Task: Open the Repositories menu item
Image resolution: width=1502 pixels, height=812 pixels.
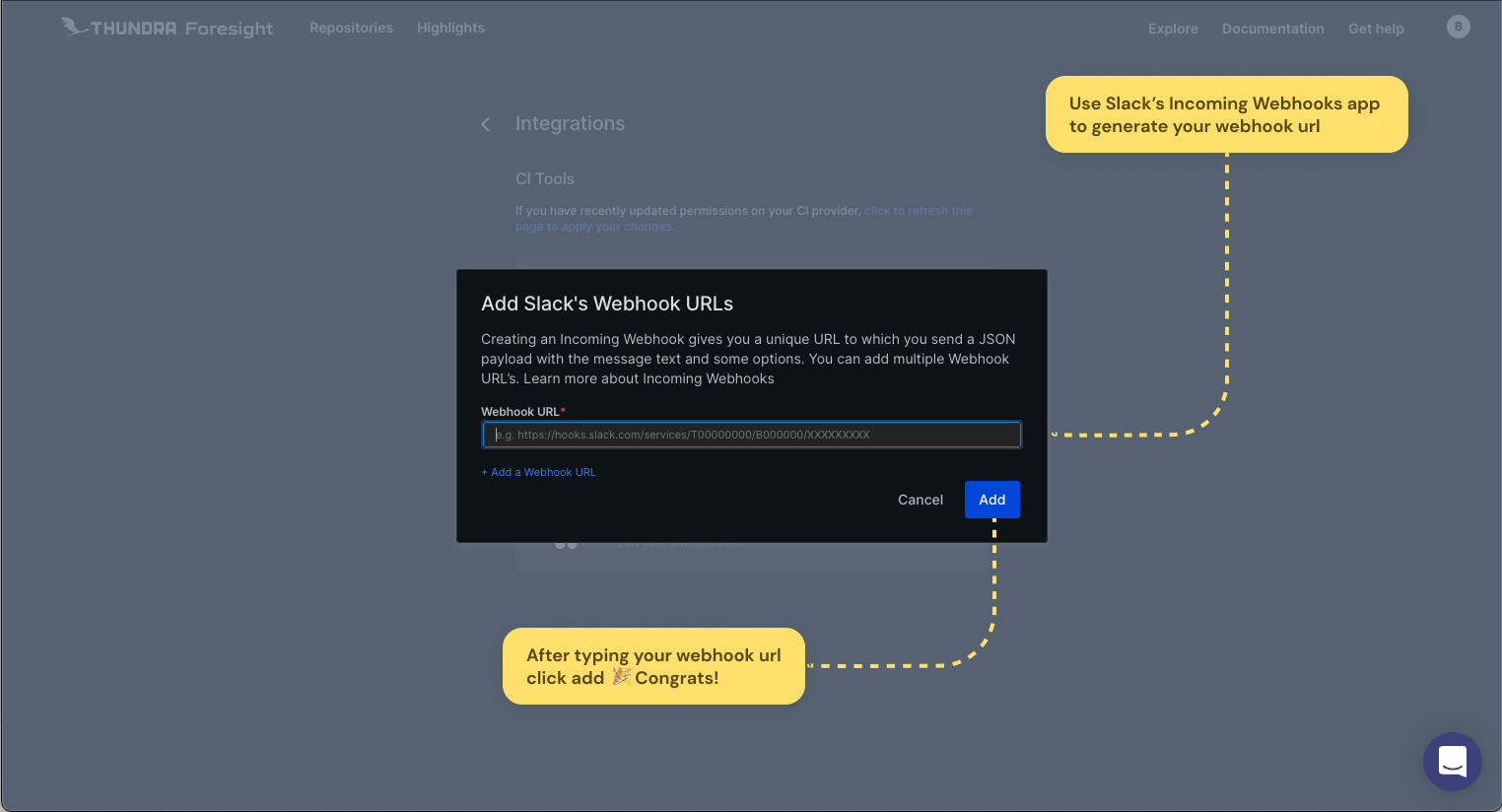Action: pos(351,28)
